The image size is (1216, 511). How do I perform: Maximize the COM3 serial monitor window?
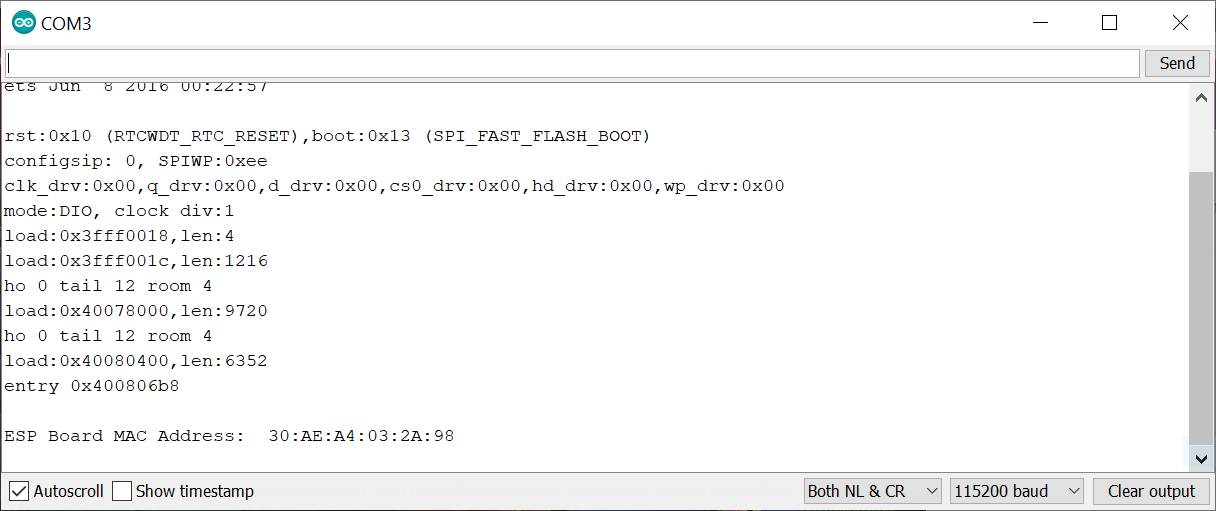pyautogui.click(x=1109, y=23)
